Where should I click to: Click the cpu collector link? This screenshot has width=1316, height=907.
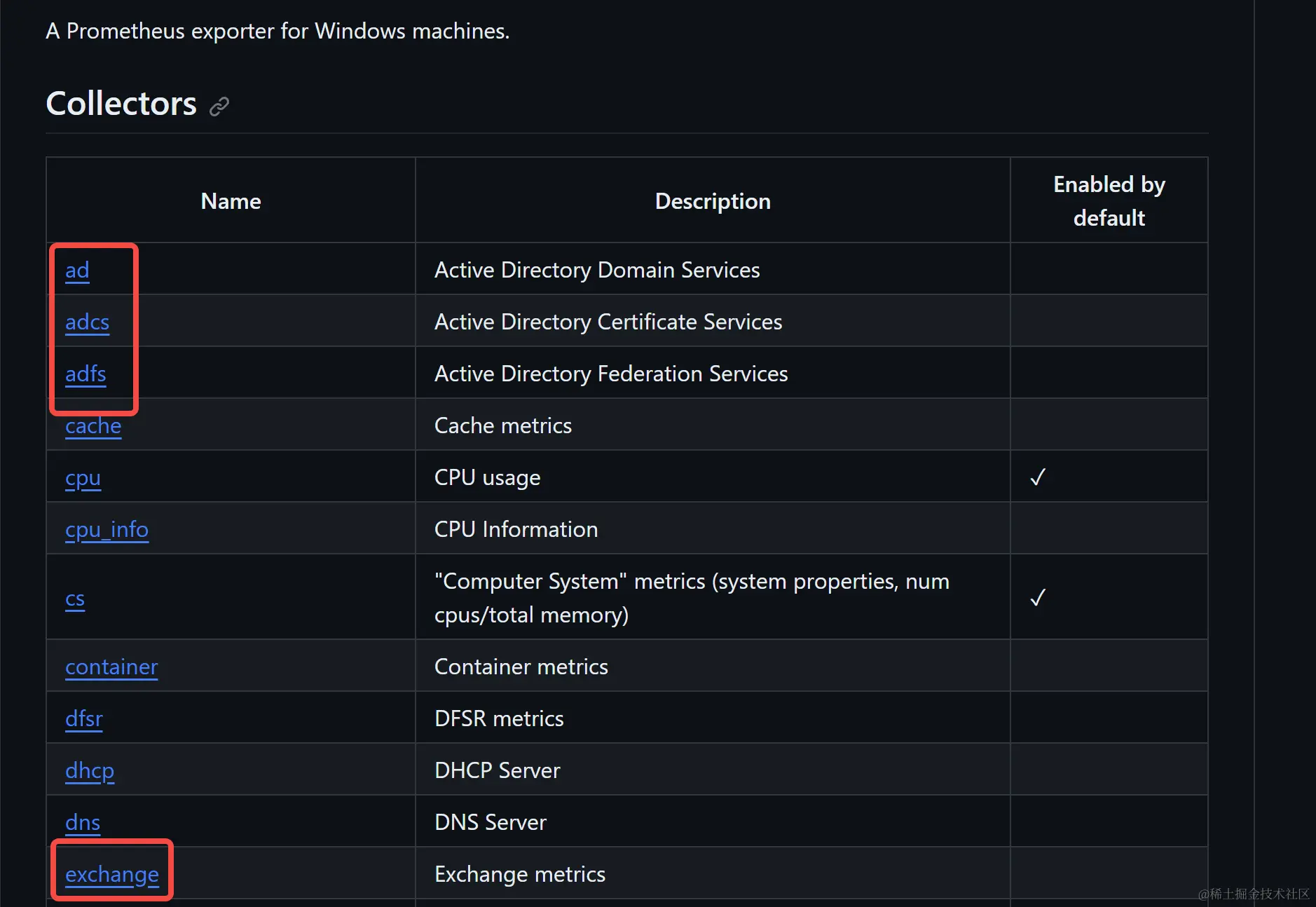(83, 478)
